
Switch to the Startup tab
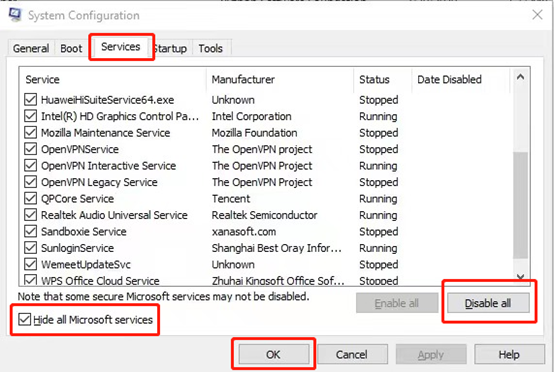(170, 48)
